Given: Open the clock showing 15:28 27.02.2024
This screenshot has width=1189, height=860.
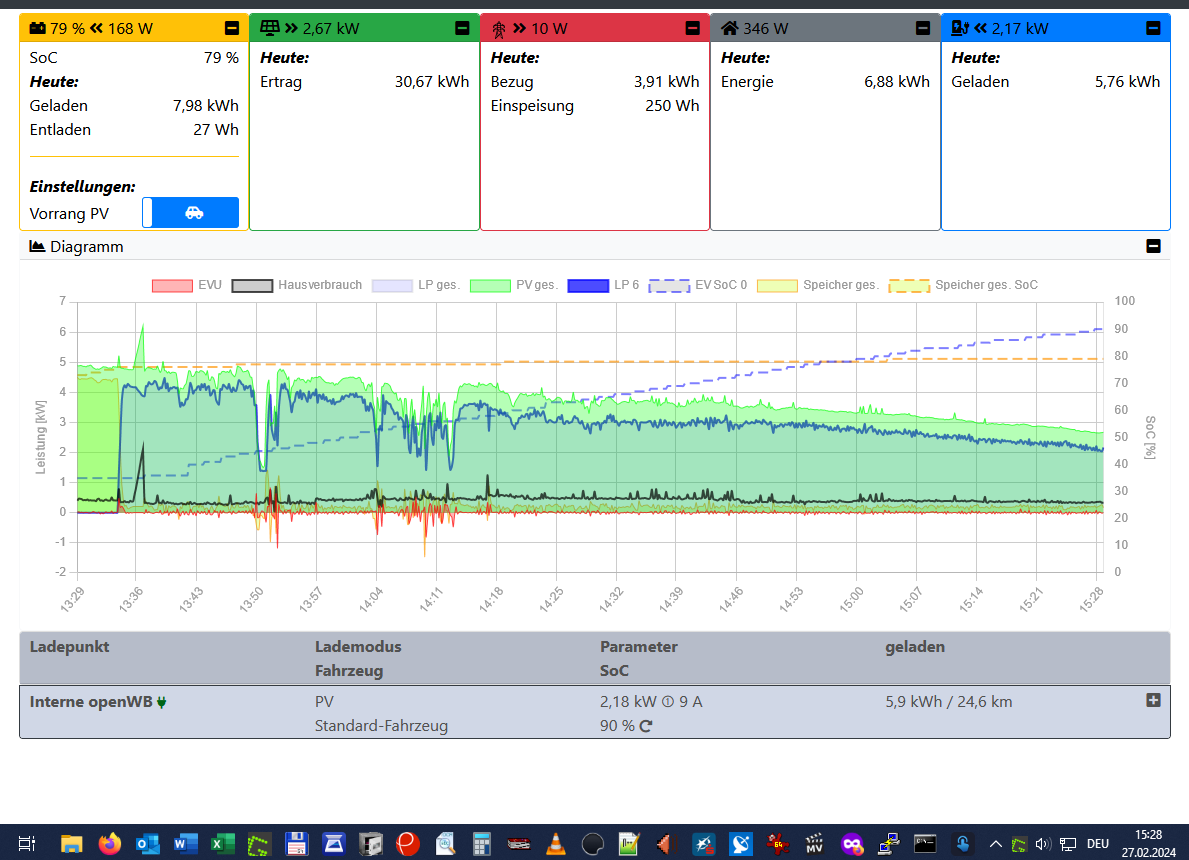Looking at the screenshot, I should click(1149, 843).
